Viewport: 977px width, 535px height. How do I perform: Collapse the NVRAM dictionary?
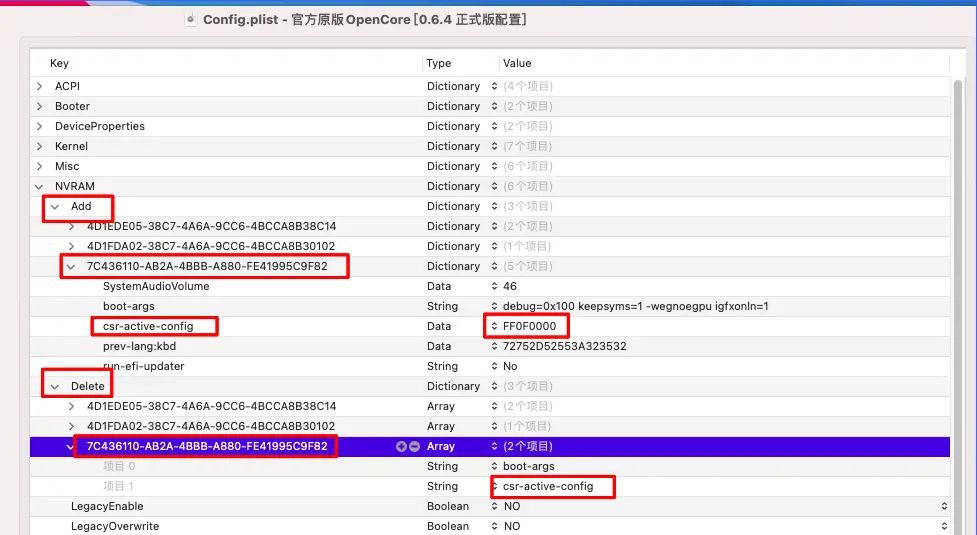point(40,186)
